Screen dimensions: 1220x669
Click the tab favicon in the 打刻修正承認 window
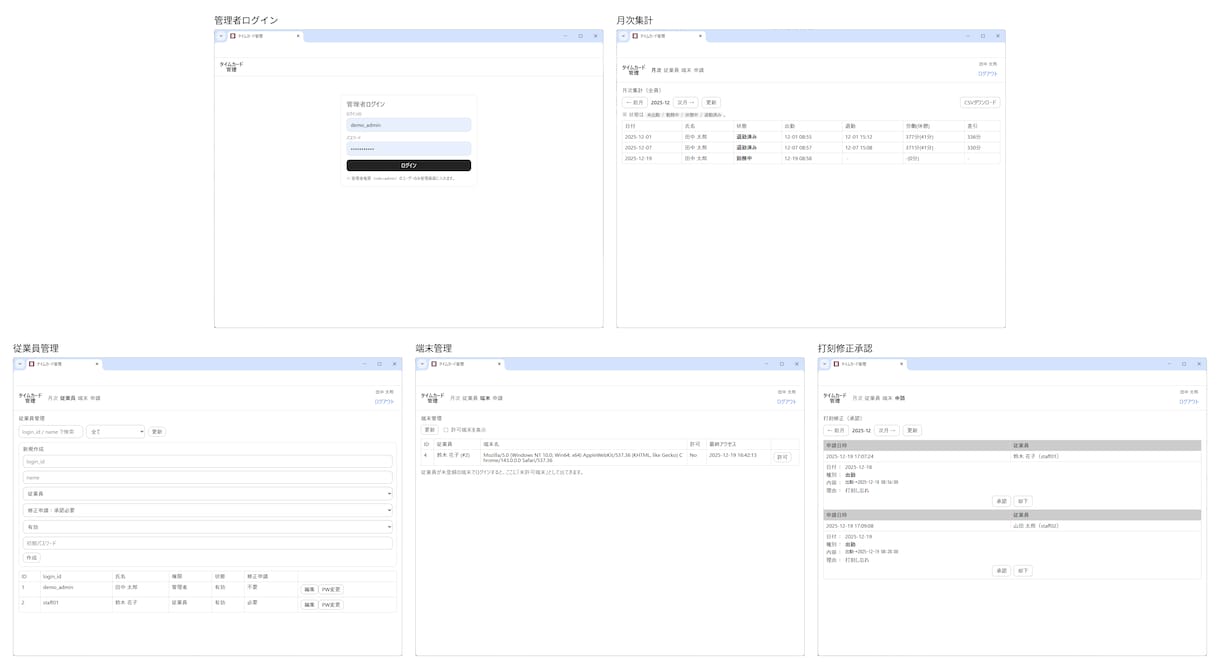[837, 364]
